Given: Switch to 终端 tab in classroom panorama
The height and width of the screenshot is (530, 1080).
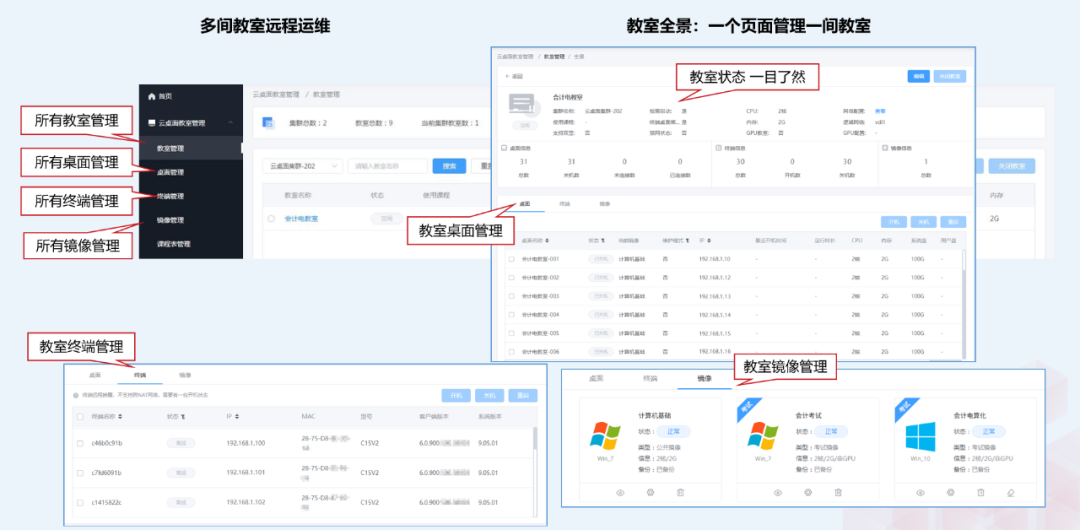Looking at the screenshot, I should click(565, 205).
